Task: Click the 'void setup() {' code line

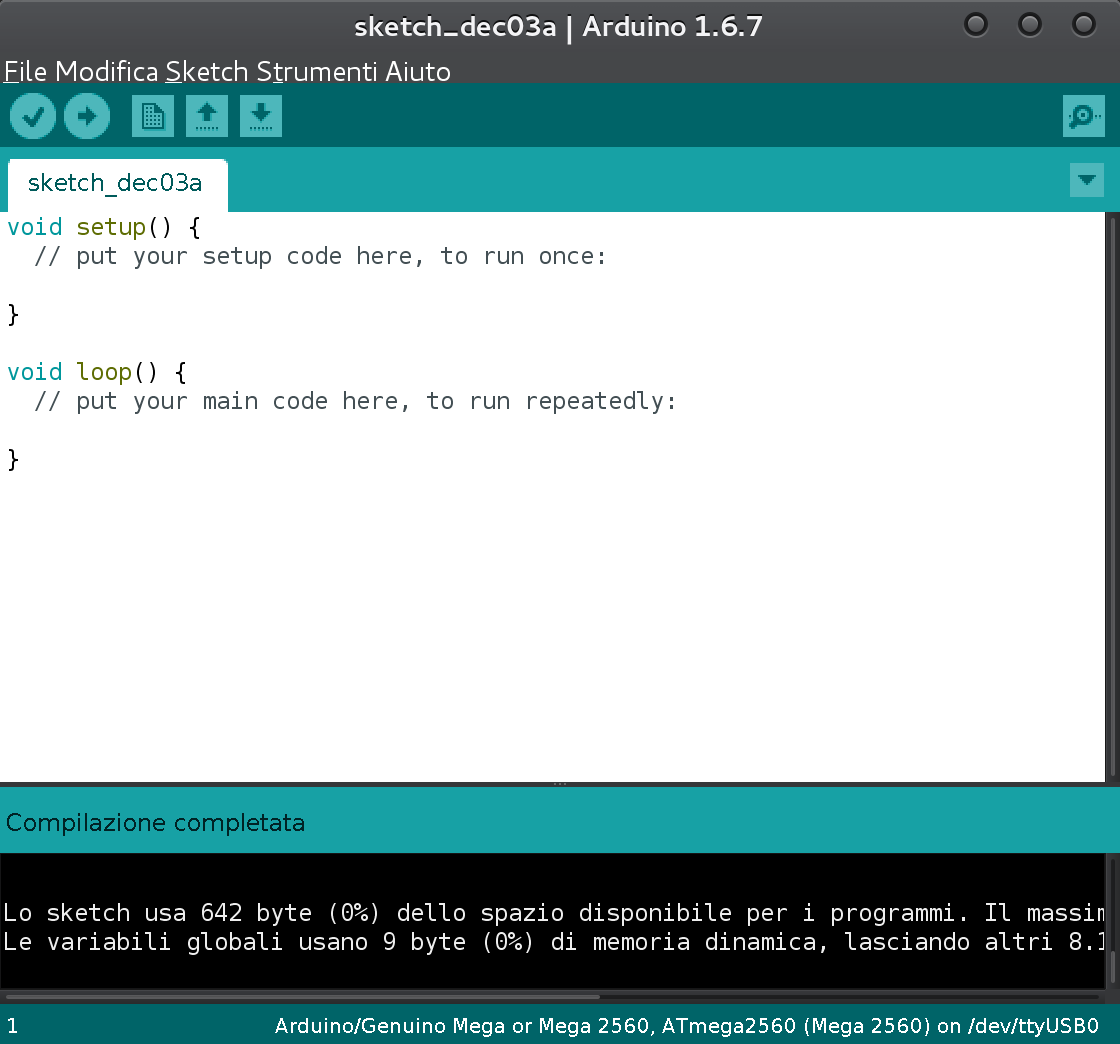Action: pos(104,227)
